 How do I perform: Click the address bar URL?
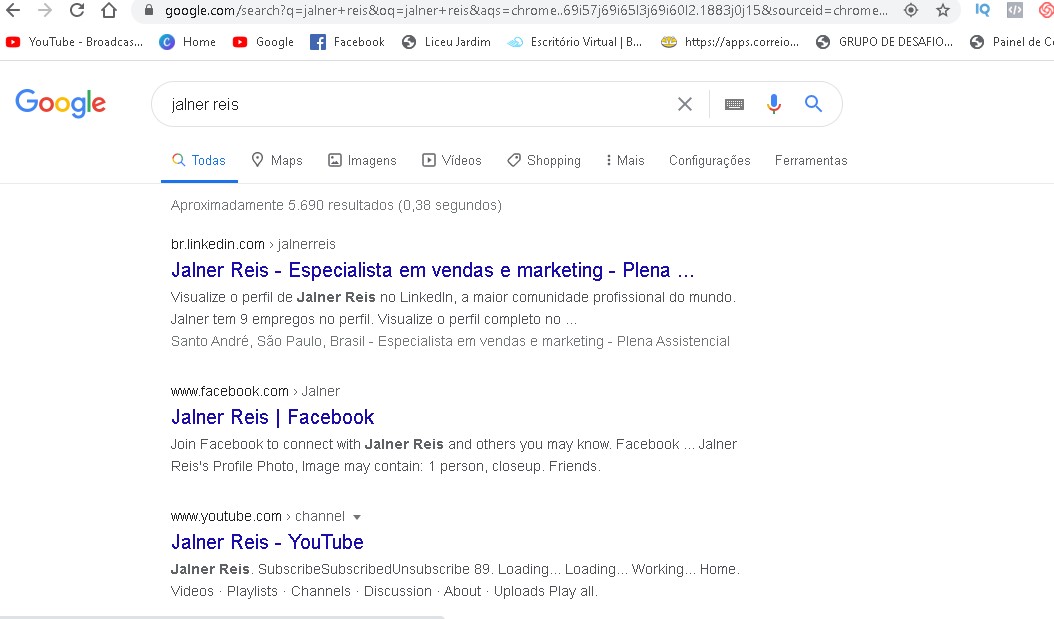point(526,10)
